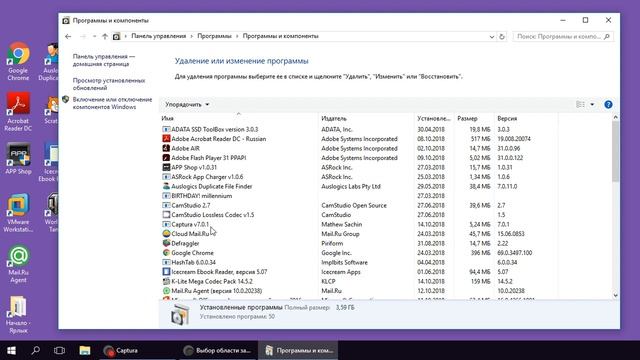Open Панель управления домашняя страница link
The width and height of the screenshot is (640, 360).
point(104,60)
